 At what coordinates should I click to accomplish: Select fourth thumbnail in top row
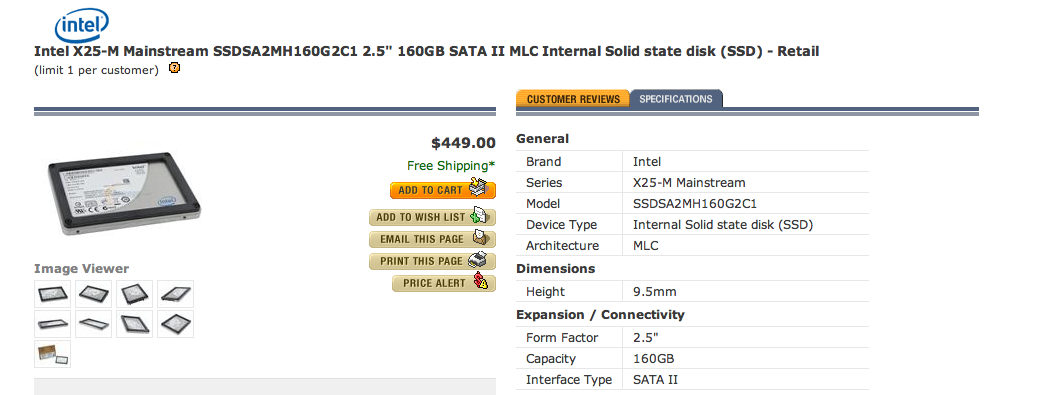(x=176, y=294)
